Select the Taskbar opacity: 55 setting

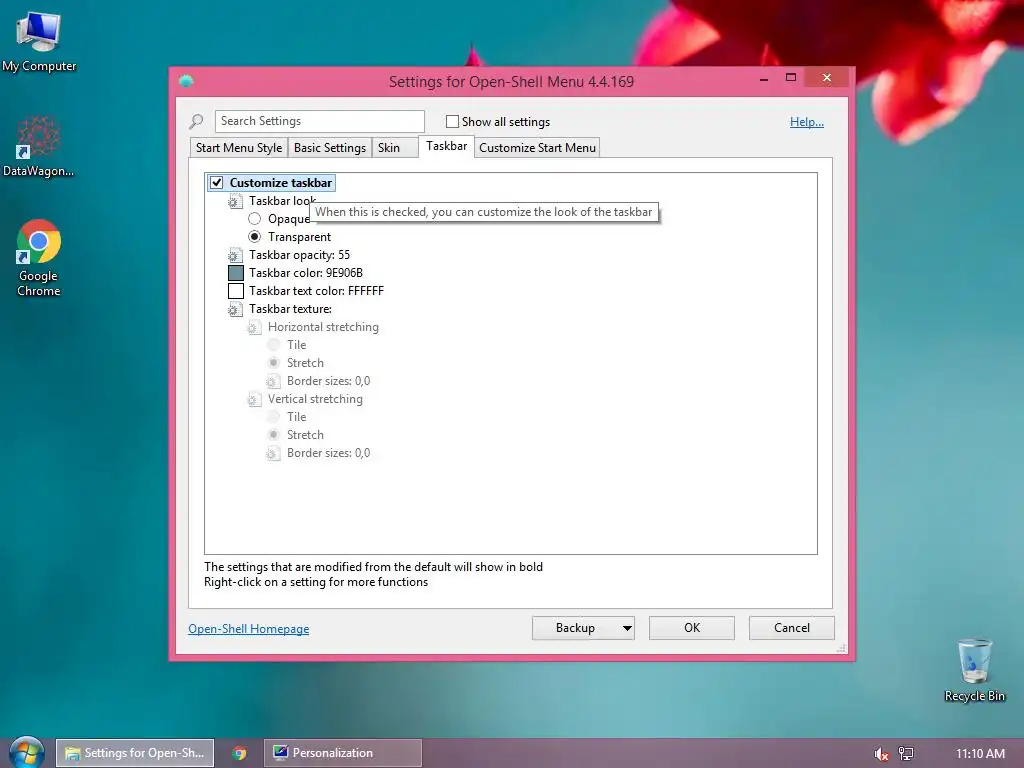tap(299, 255)
